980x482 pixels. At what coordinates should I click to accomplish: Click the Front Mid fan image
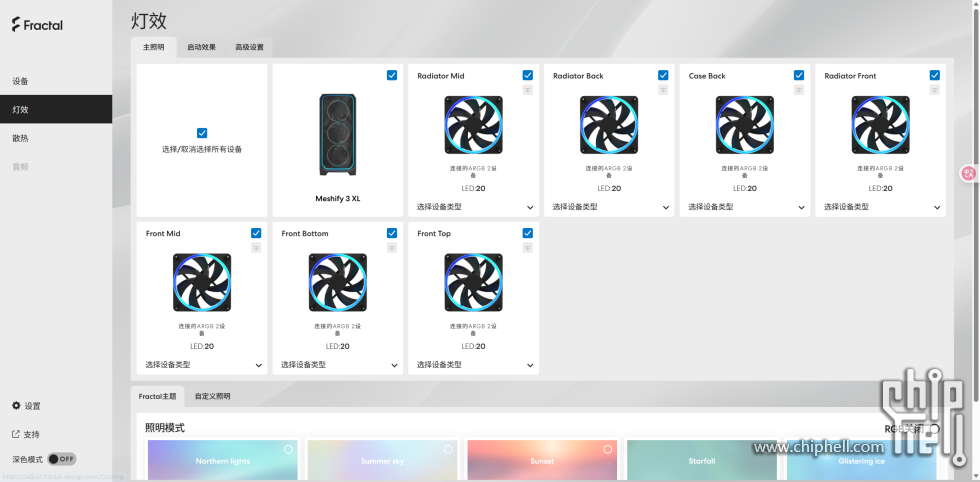pos(202,283)
